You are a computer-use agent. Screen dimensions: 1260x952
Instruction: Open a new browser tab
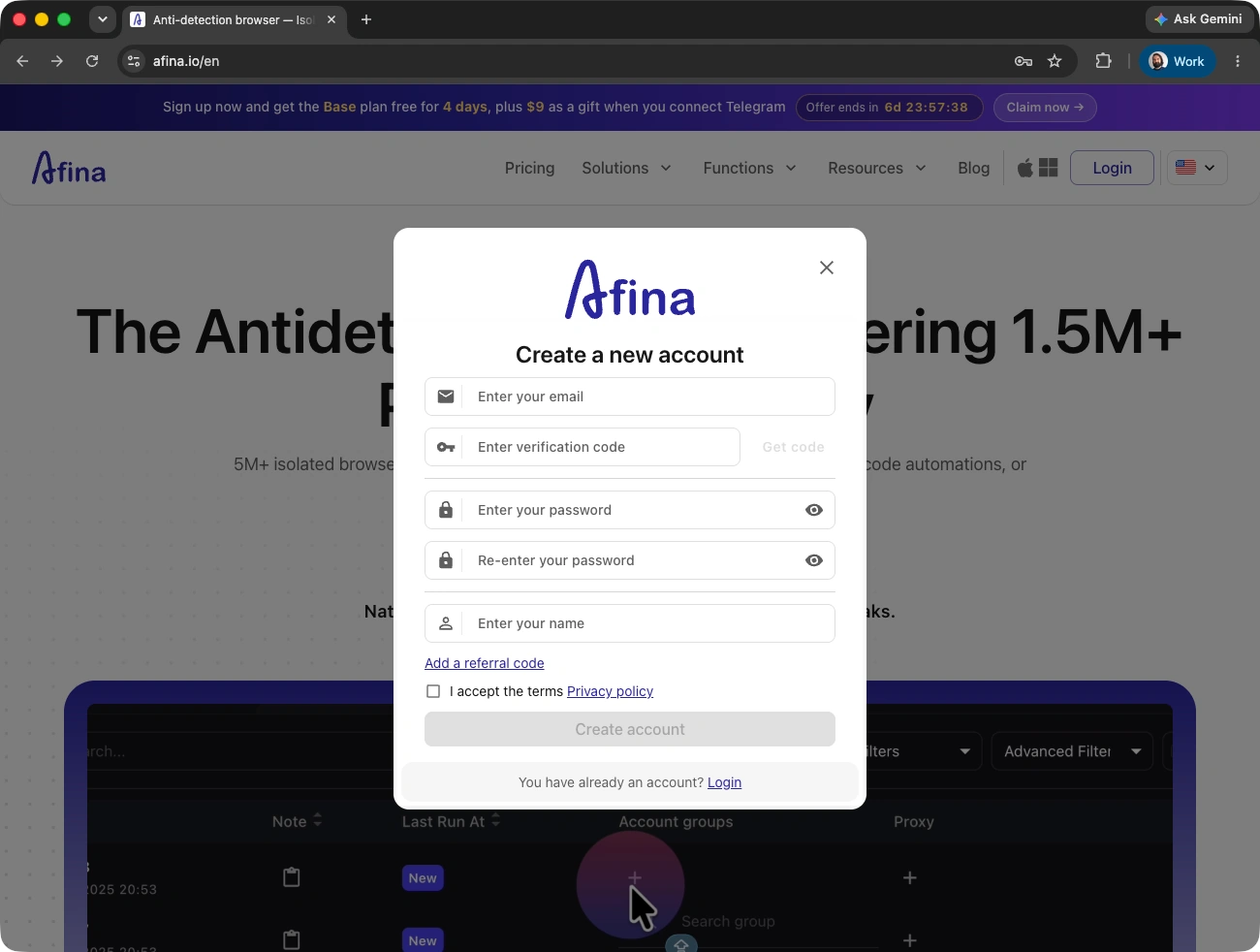click(366, 19)
